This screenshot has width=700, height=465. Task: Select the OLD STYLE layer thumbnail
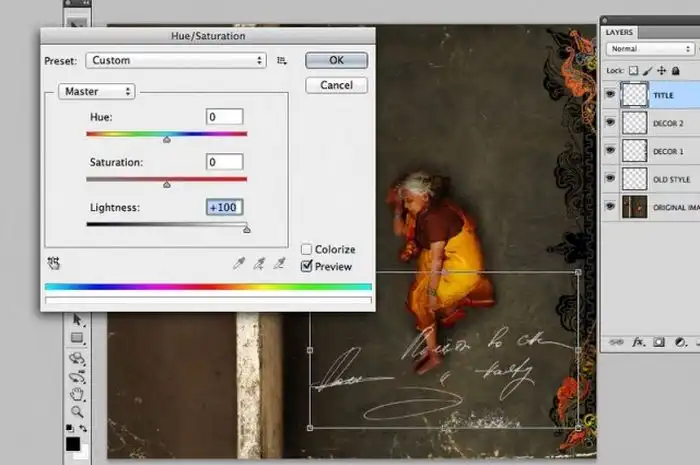click(634, 179)
